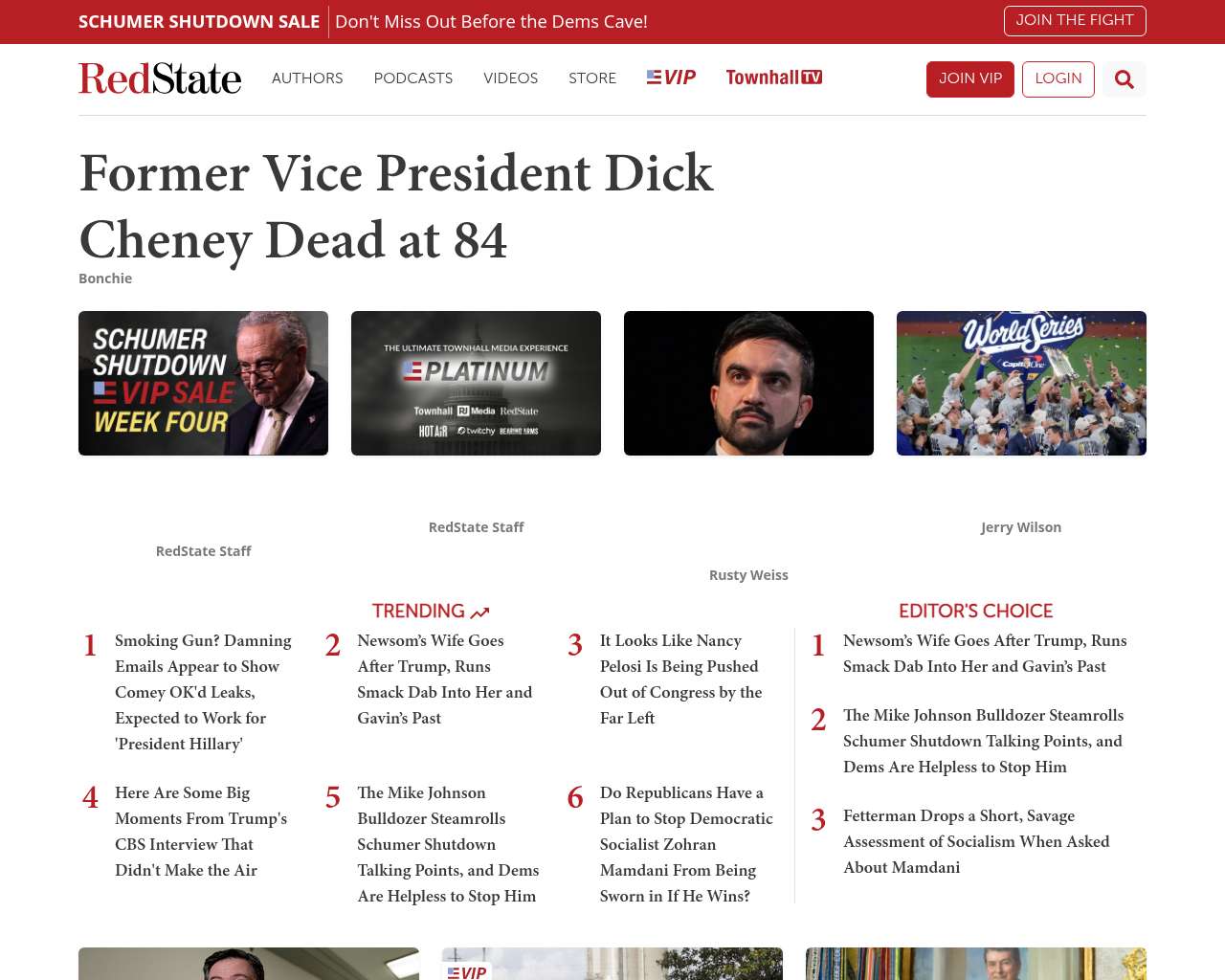The height and width of the screenshot is (980, 1225).
Task: Open the Schumer Shutdown Sale banner link
Action: pos(199,22)
